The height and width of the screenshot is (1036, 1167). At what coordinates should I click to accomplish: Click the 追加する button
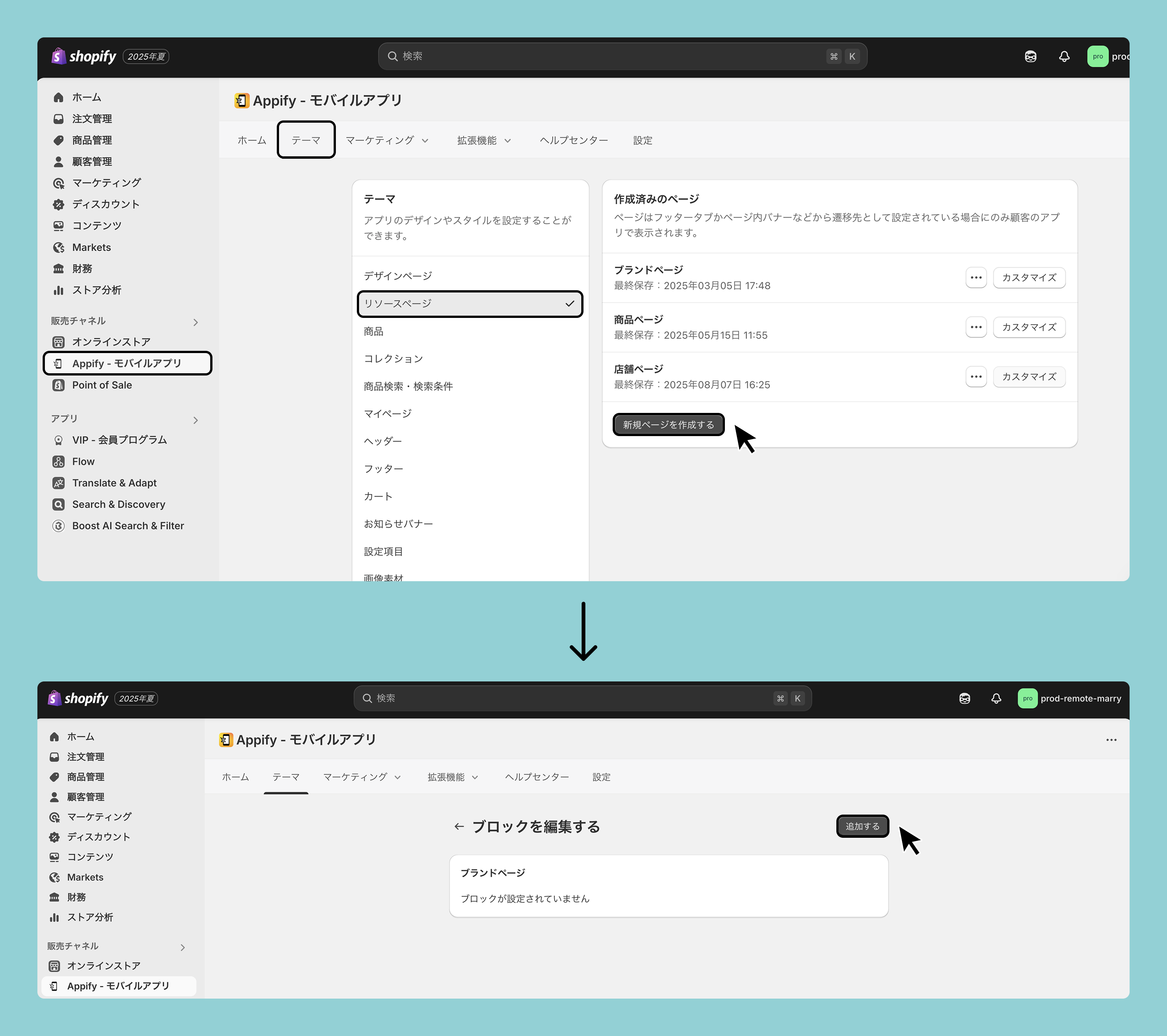pyautogui.click(x=862, y=826)
